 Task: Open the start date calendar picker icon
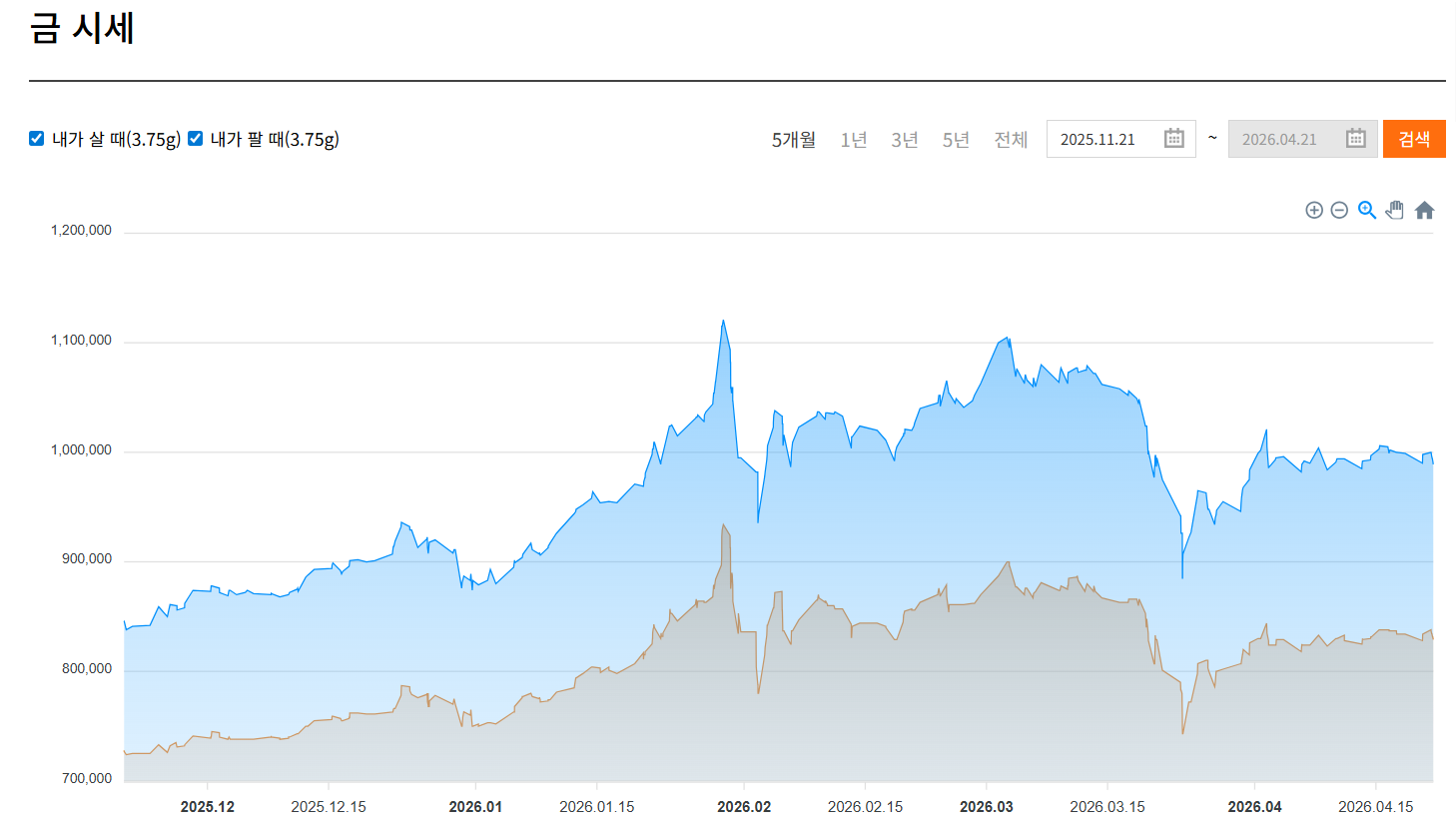tap(1174, 139)
